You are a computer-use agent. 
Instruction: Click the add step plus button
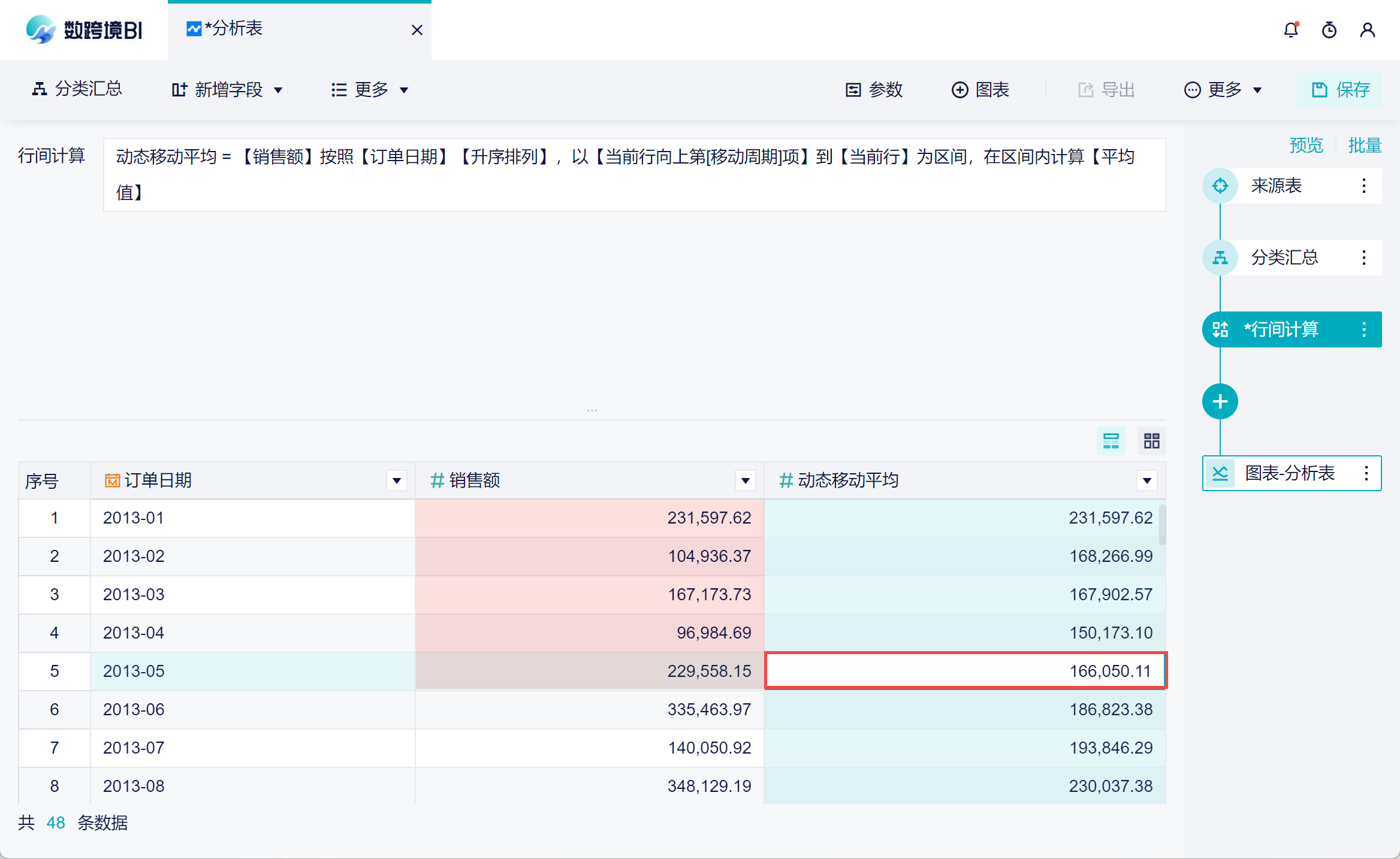(1220, 401)
